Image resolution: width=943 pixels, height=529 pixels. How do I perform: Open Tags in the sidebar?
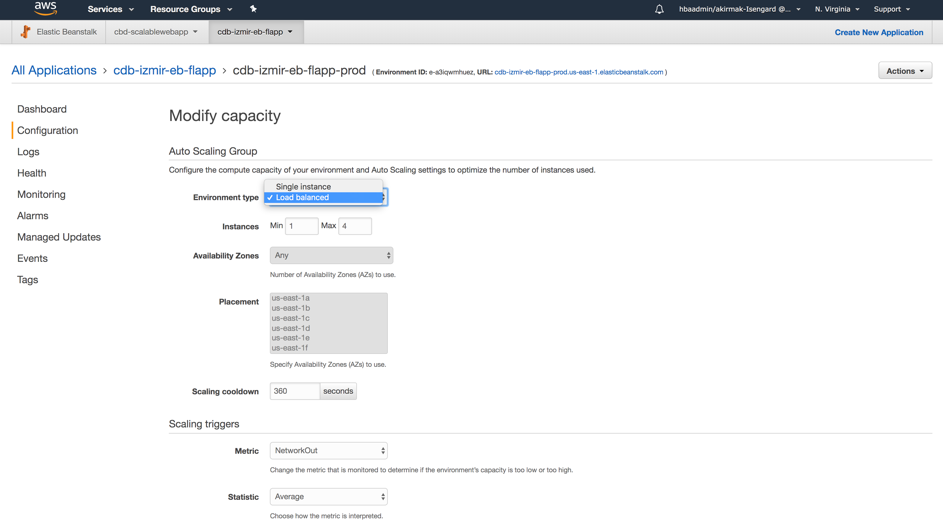click(x=27, y=280)
